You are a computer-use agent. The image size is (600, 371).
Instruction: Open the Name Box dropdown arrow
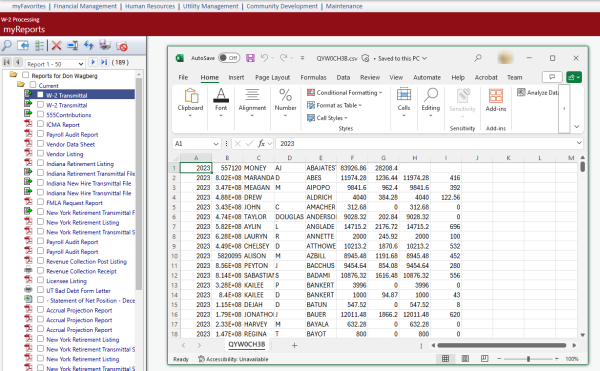point(216,144)
